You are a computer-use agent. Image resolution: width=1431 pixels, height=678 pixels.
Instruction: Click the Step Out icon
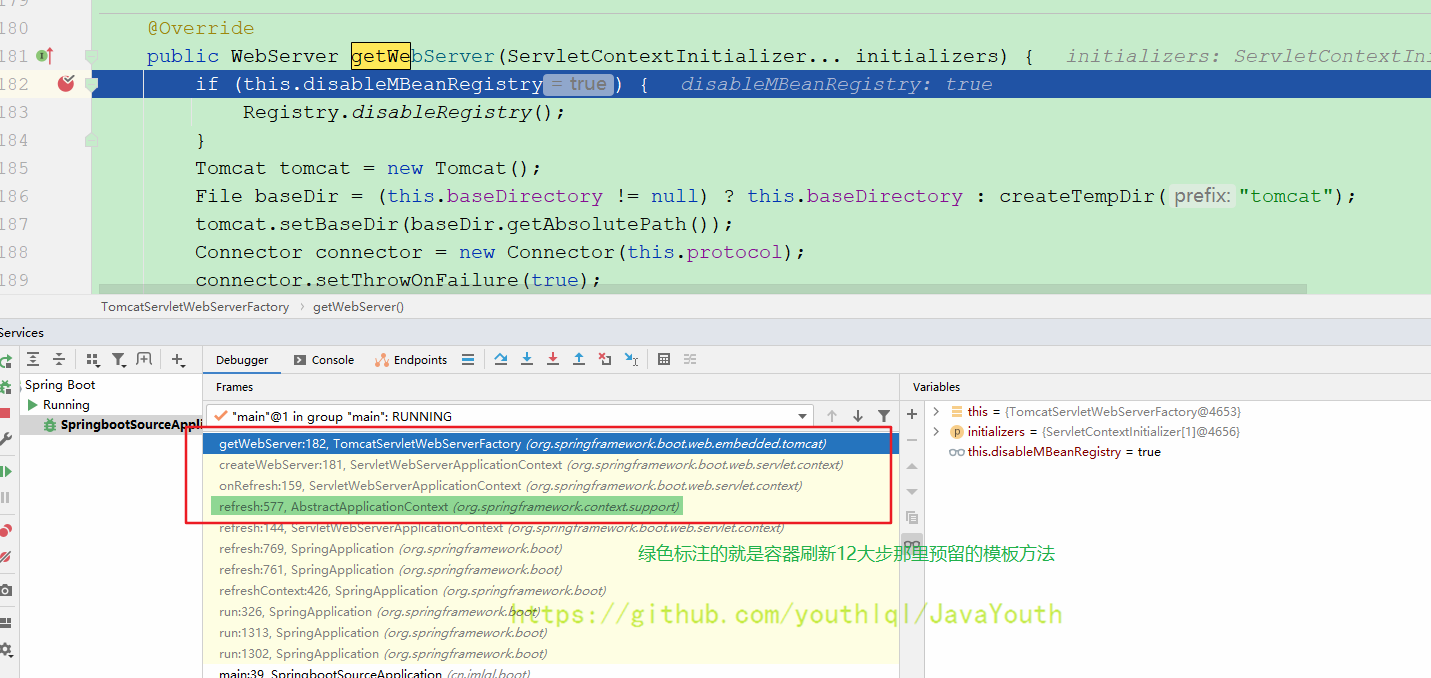pos(579,360)
